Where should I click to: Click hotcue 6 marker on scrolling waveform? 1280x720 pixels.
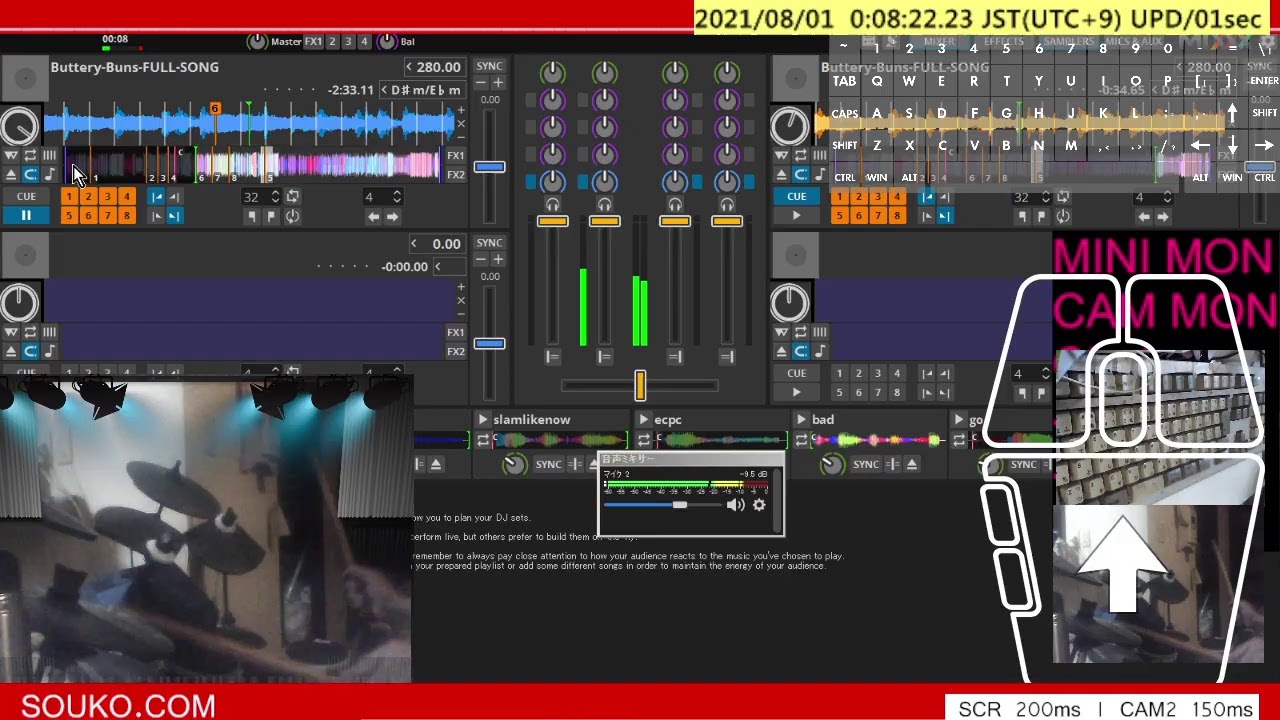point(214,108)
